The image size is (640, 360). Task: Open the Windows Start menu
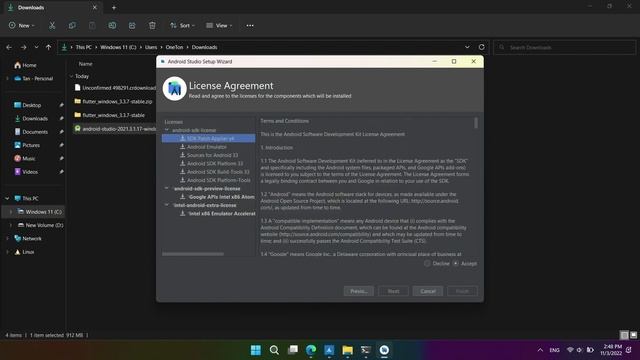click(256, 350)
